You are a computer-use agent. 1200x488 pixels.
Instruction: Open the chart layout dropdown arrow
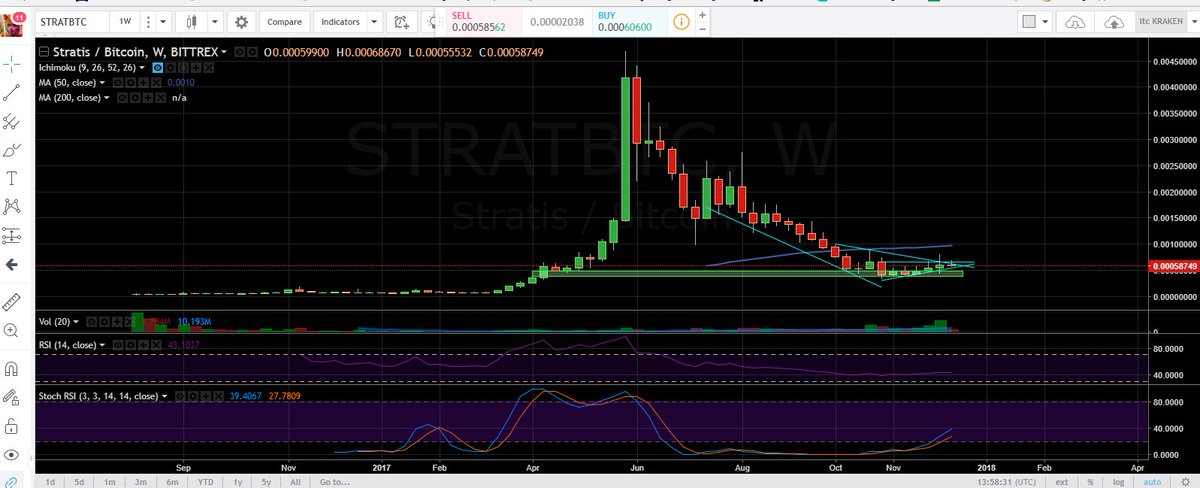(x=1045, y=22)
